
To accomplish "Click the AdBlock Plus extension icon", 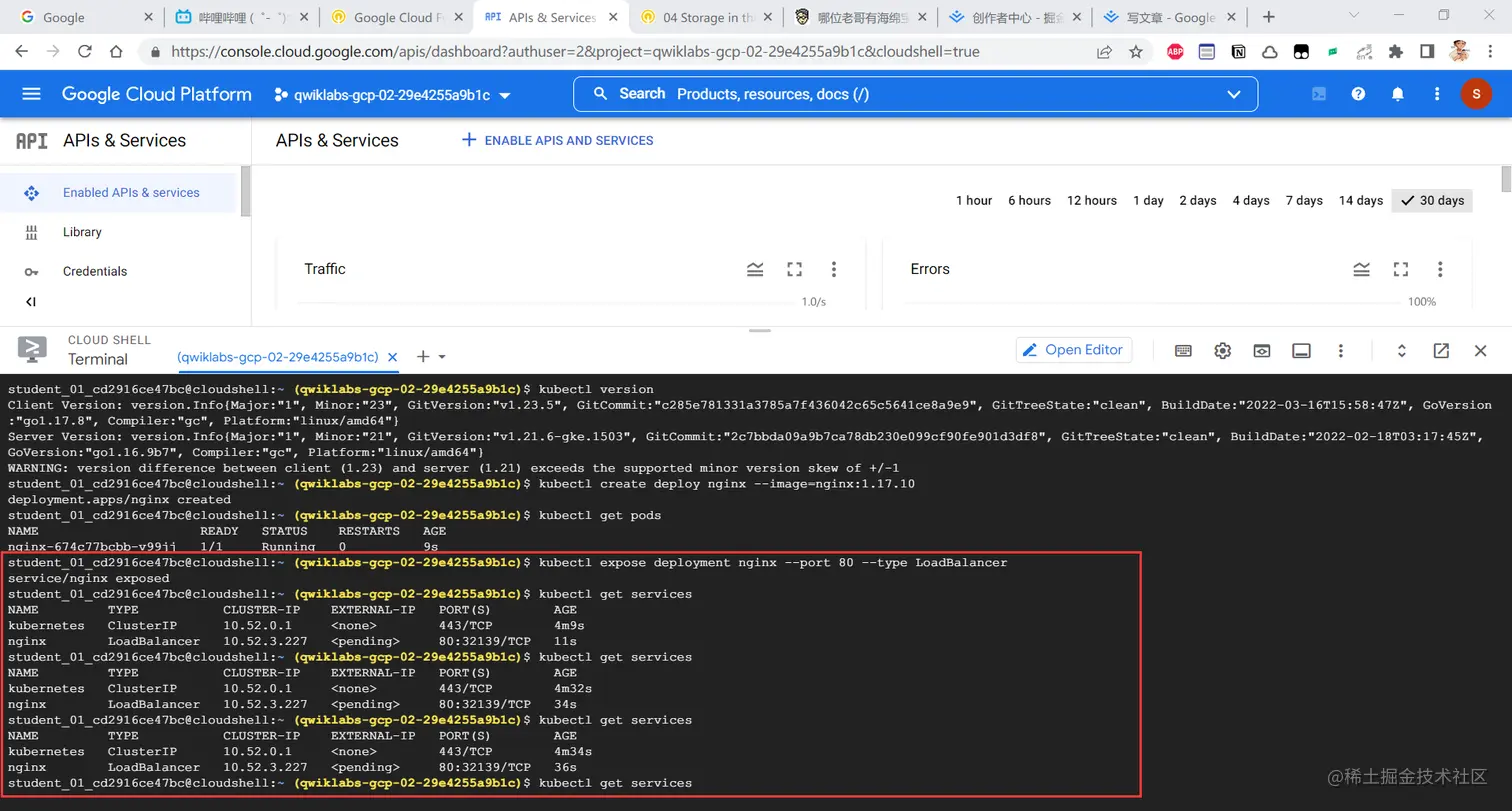I will coord(1175,52).
